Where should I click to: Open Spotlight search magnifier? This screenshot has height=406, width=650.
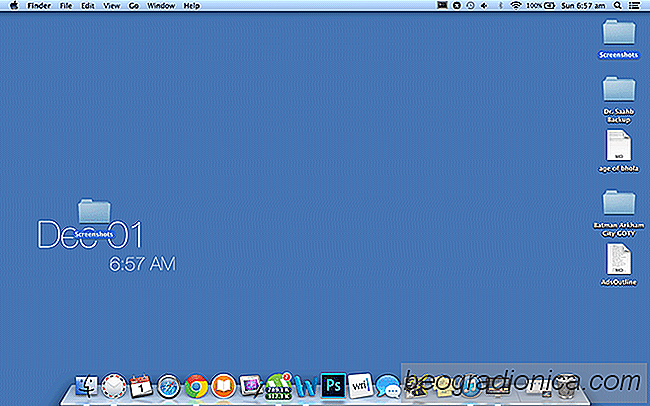pyautogui.click(x=618, y=6)
